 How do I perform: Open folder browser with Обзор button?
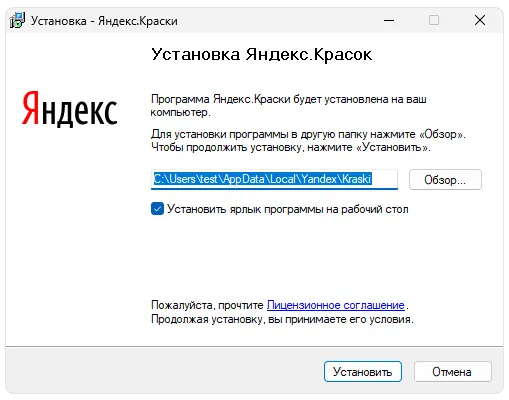click(x=445, y=180)
